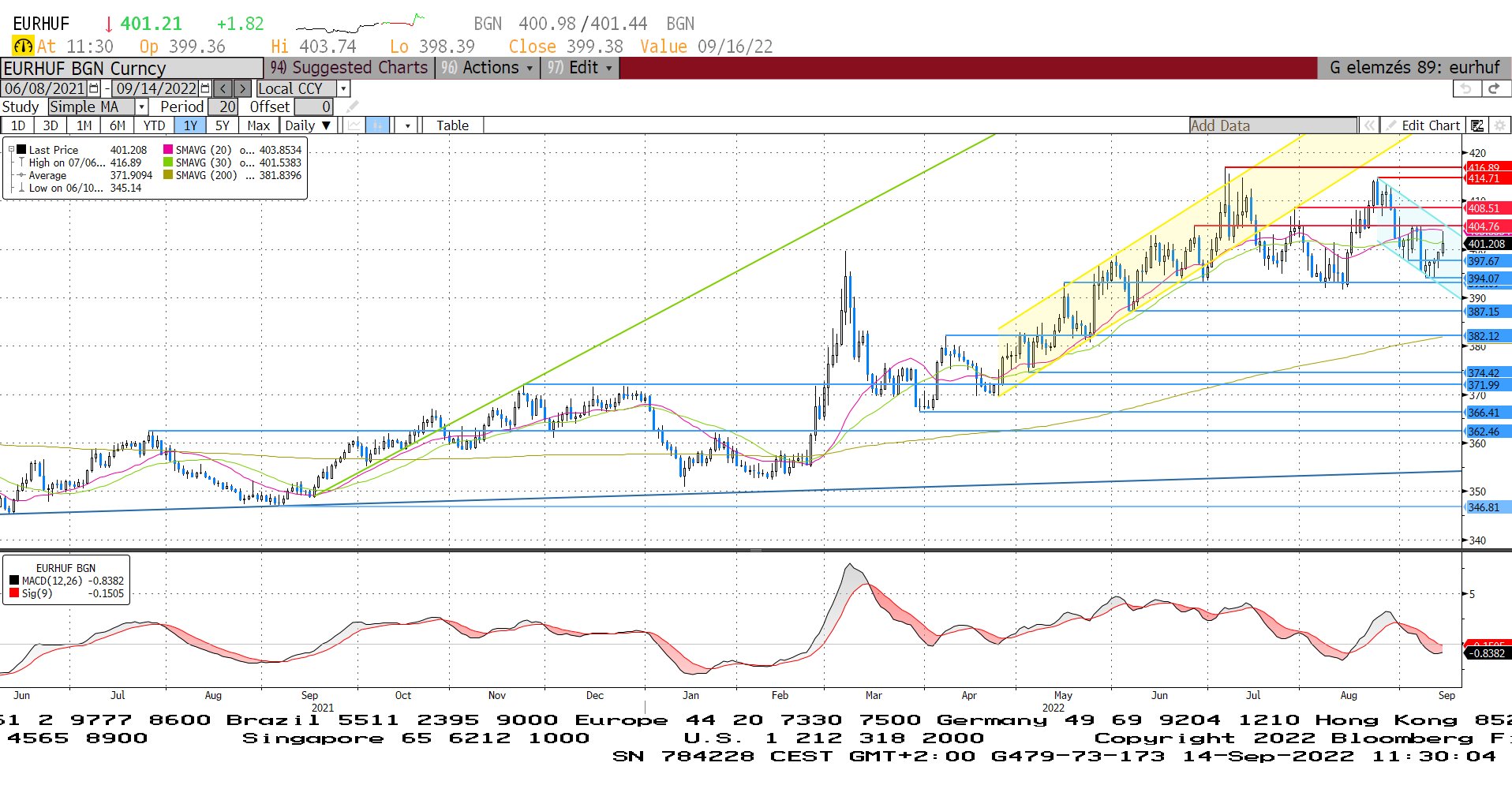Click the undo arrow icon
Image resolution: width=1512 pixels, height=800 pixels.
[x=1465, y=88]
